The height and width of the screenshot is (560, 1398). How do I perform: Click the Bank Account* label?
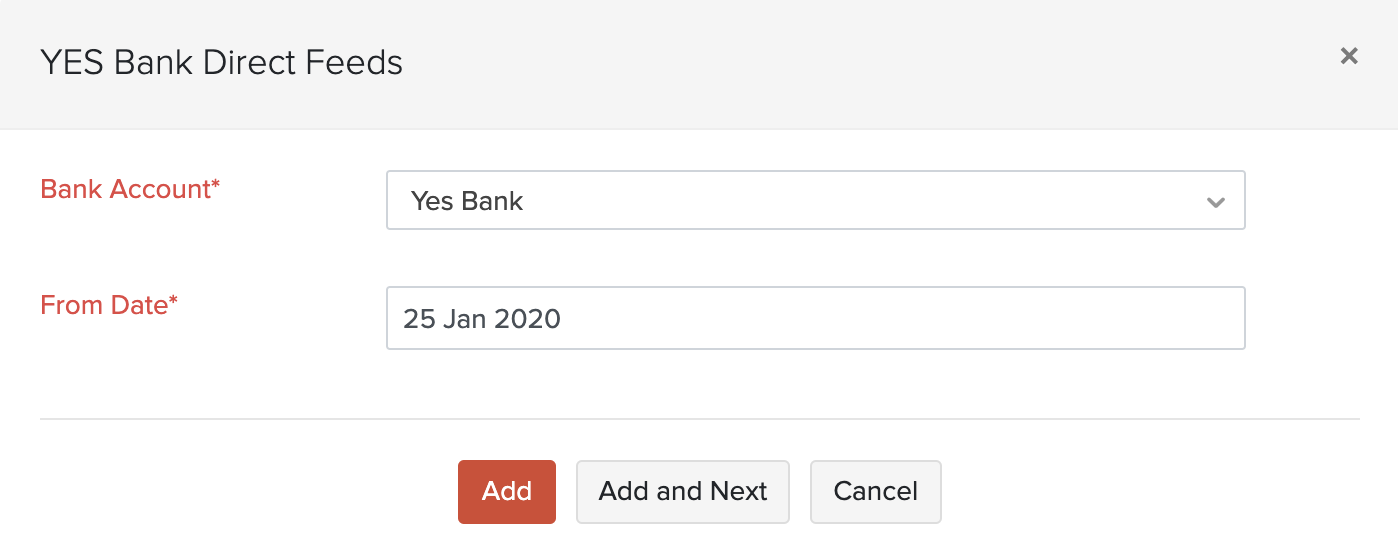[130, 188]
